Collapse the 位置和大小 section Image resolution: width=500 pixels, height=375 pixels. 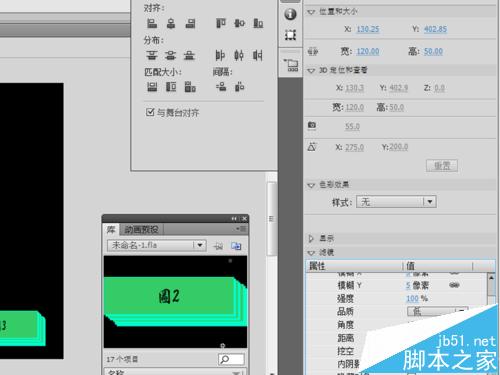coord(311,12)
